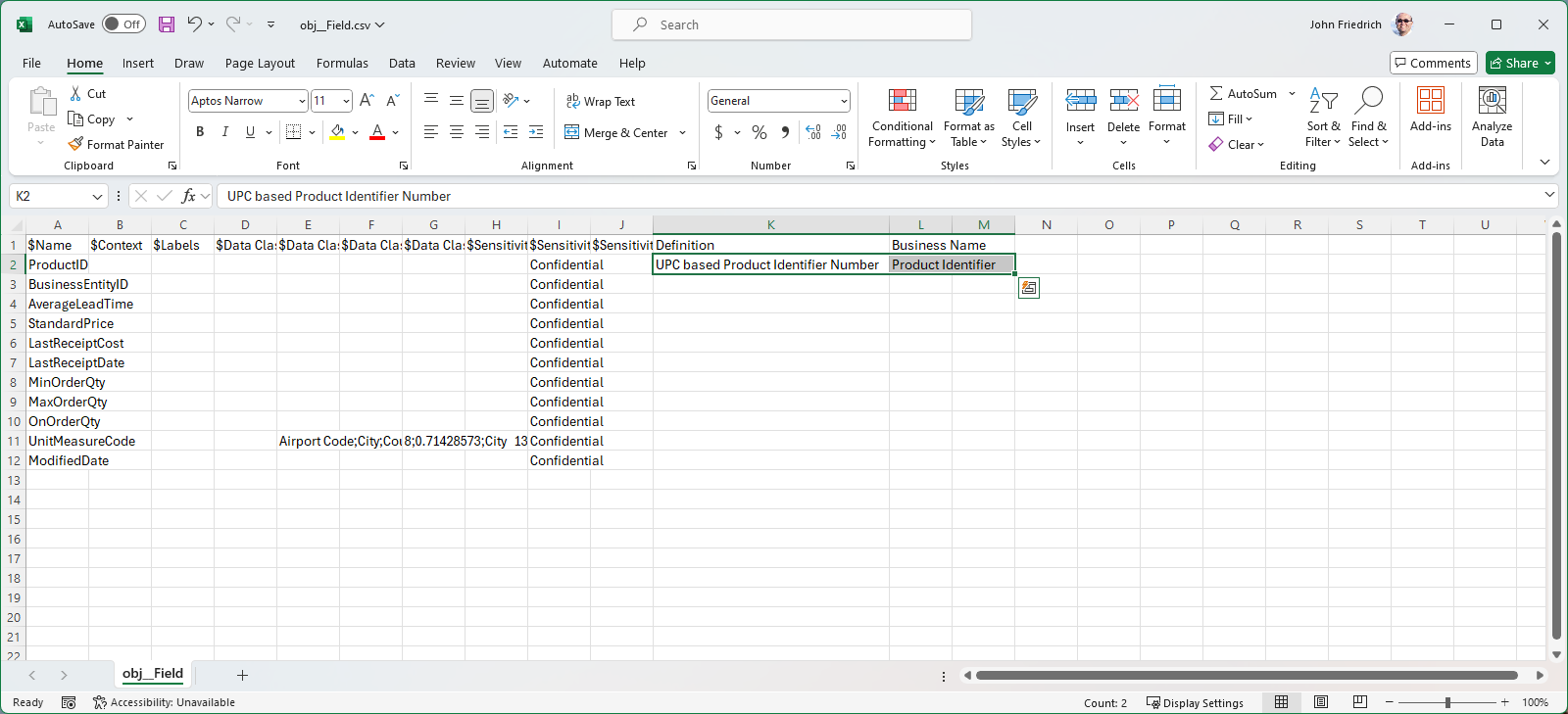1568x714 pixels.
Task: Click the Increase Decimal icon
Action: tap(813, 132)
